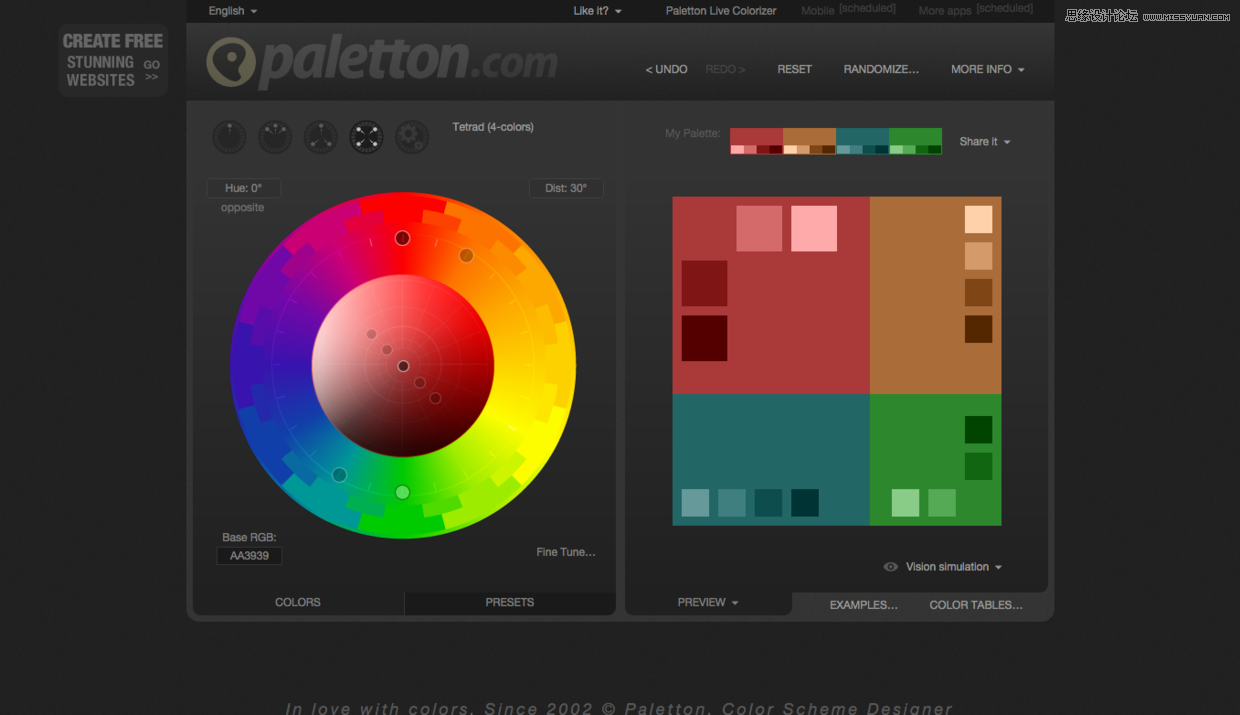Open the Examples tab
Image resolution: width=1240 pixels, height=715 pixels.
tap(864, 605)
